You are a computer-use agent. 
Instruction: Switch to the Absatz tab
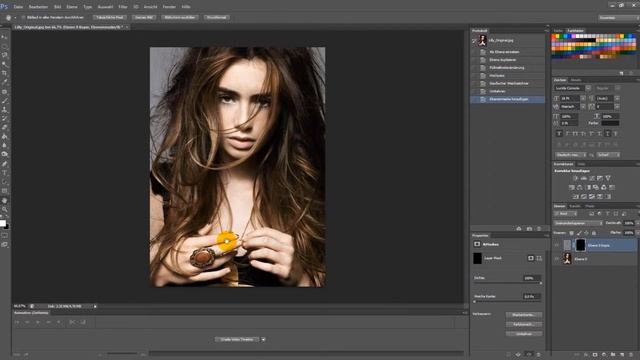click(x=576, y=80)
